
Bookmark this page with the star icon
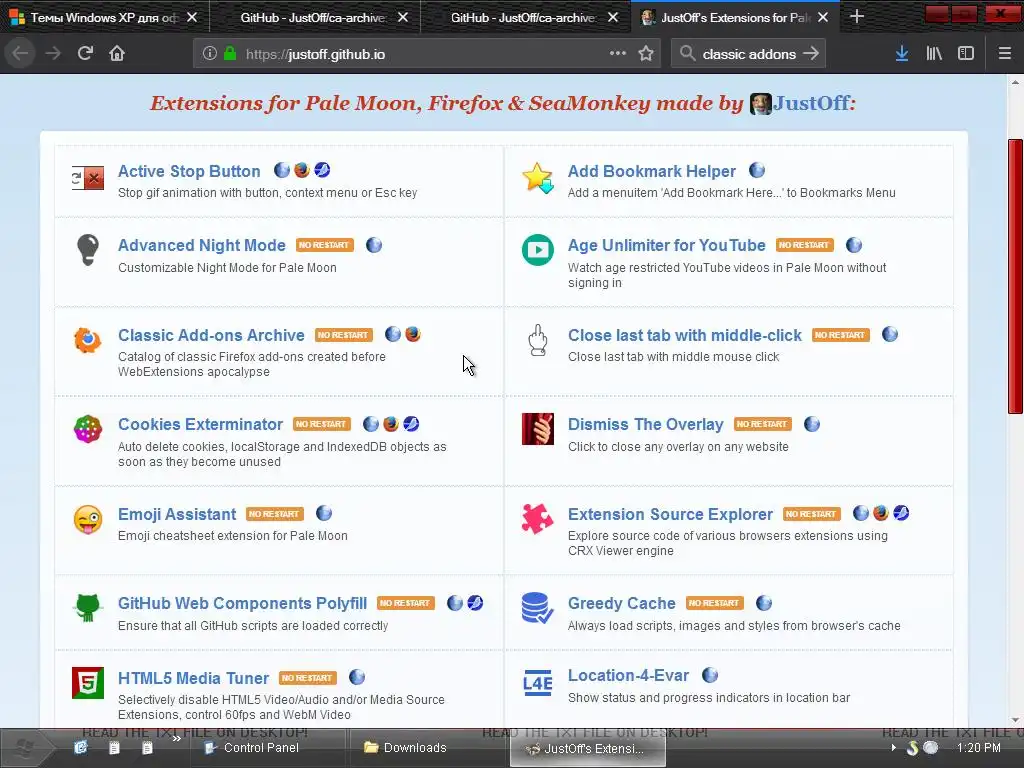pos(646,53)
